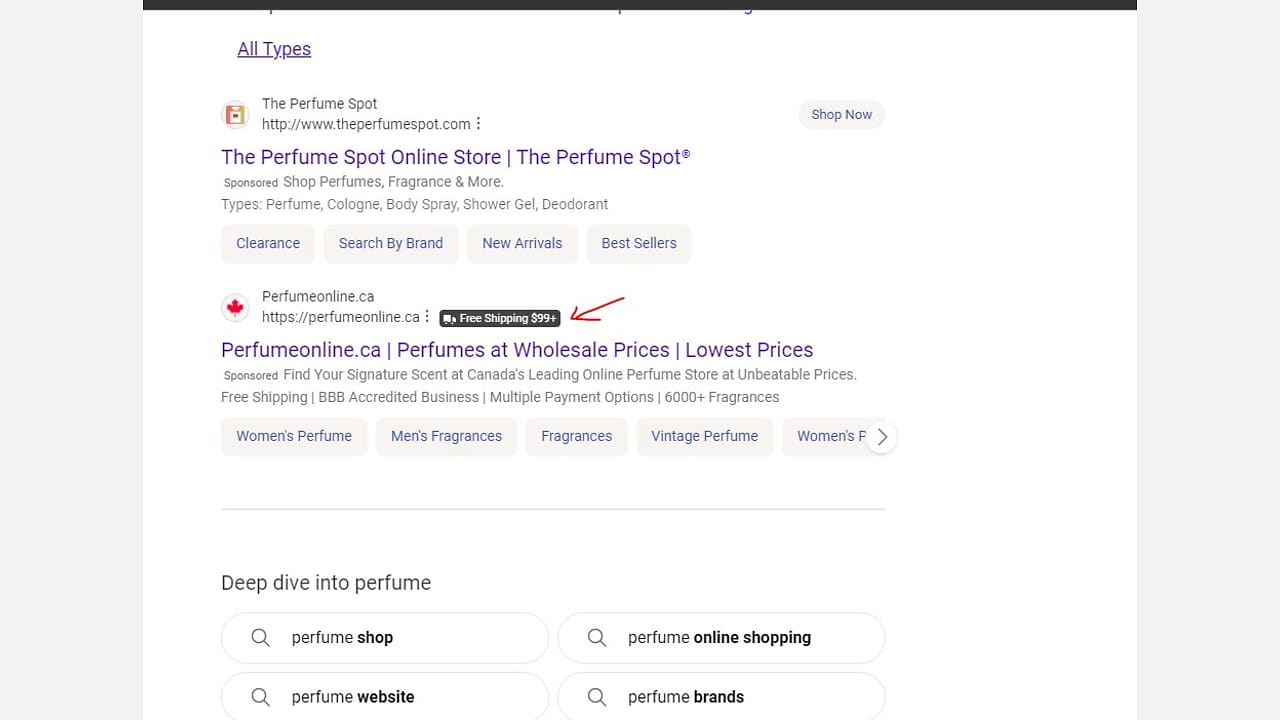Open the All Types link
1280x720 pixels.
click(274, 49)
